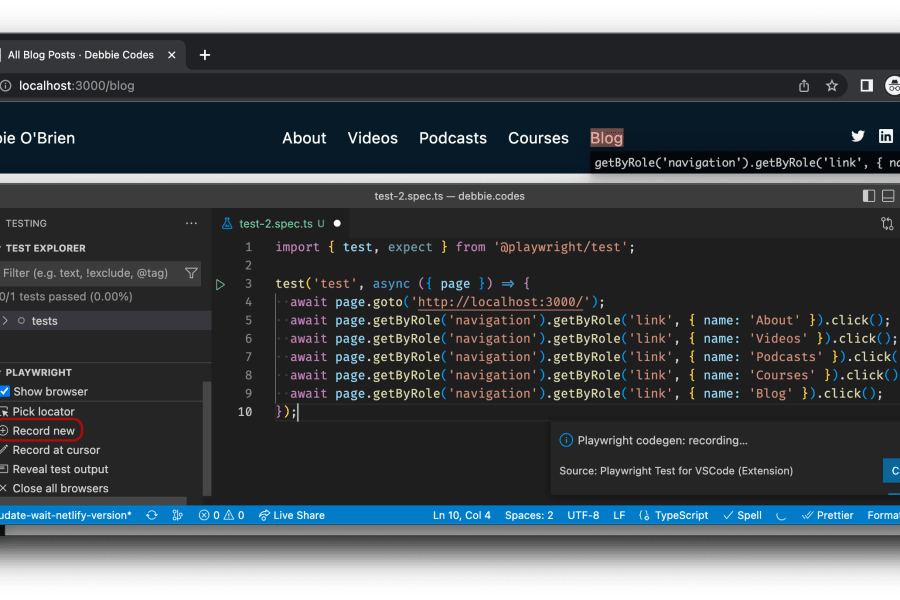Screen dimensions: 900x600
Task: Click the highlighted Blog navigation link
Action: click(x=607, y=138)
